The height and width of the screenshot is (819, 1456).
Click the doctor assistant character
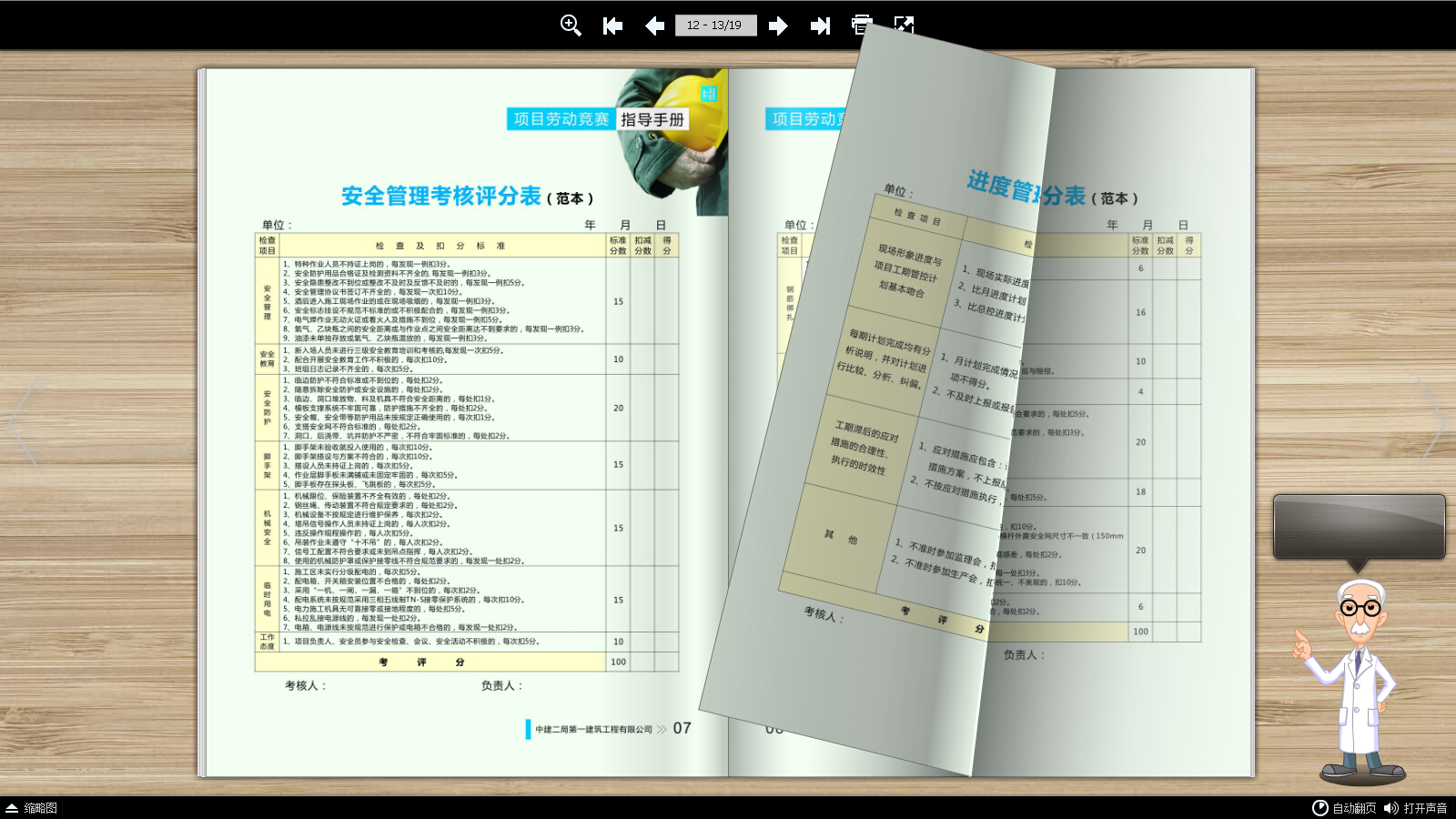pos(1350,682)
